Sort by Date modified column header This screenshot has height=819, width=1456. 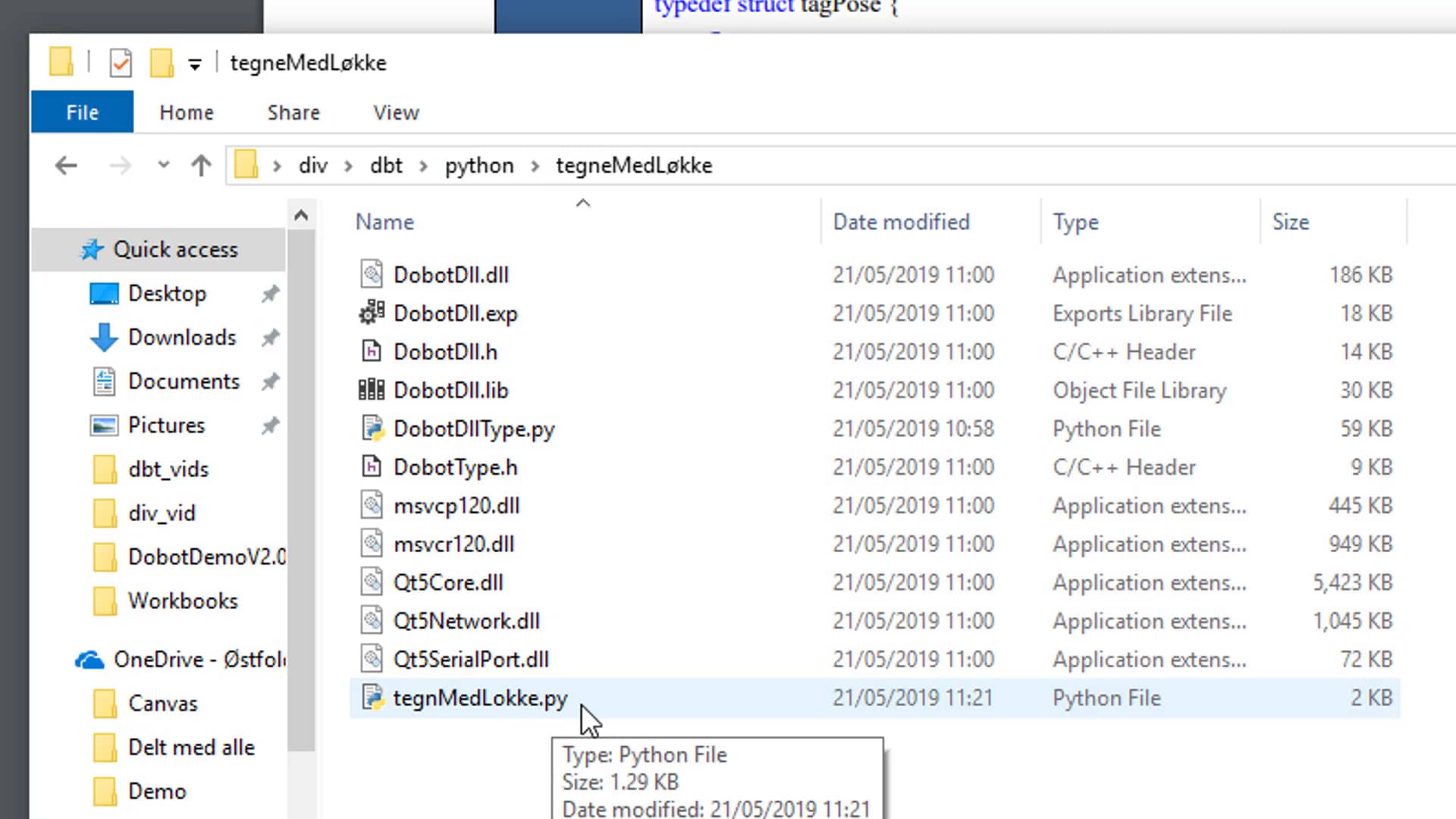click(901, 222)
